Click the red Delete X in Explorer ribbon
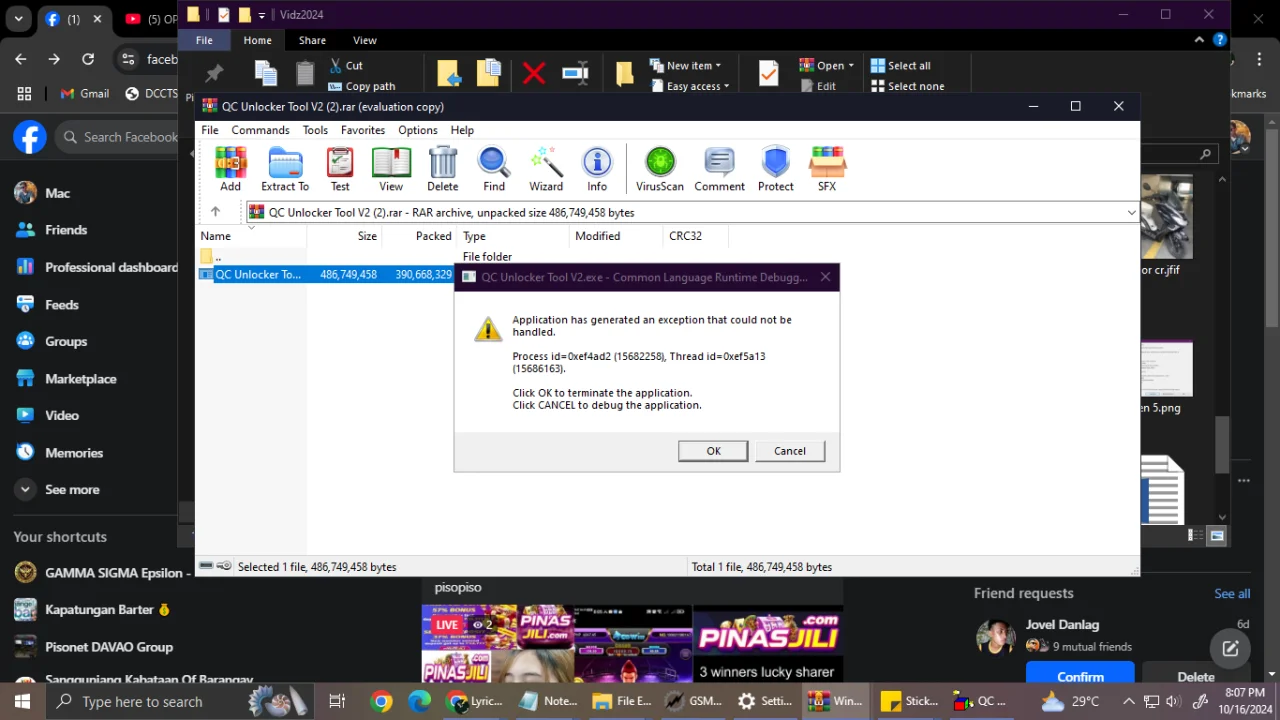 pyautogui.click(x=534, y=73)
